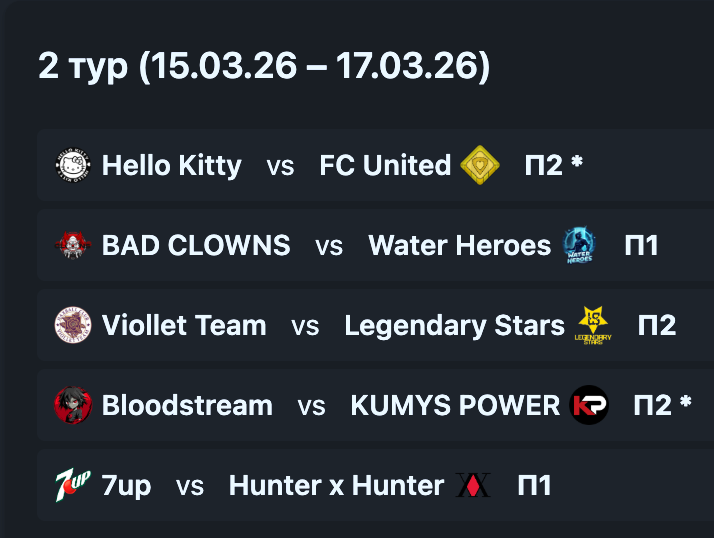714x538 pixels.
Task: Select the Legendary Stars team name
Action: point(454,325)
